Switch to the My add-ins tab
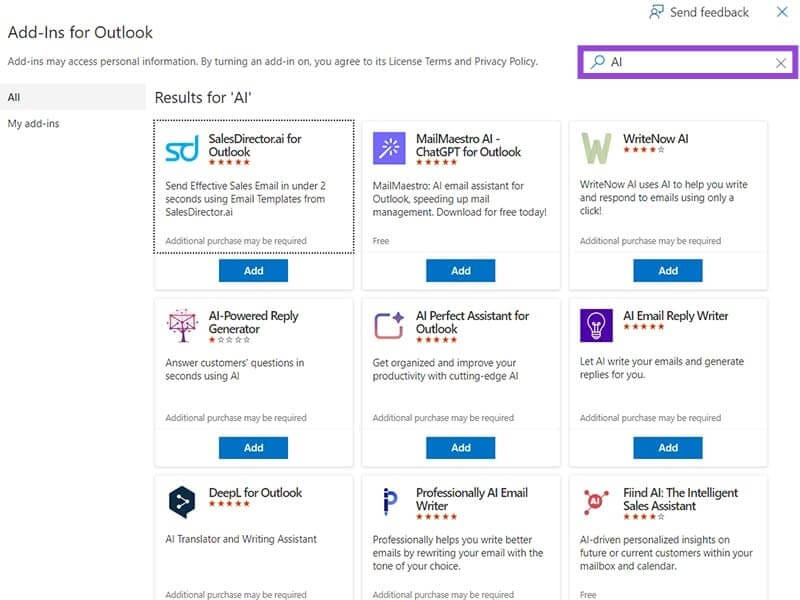Image resolution: width=800 pixels, height=600 pixels. [36, 124]
